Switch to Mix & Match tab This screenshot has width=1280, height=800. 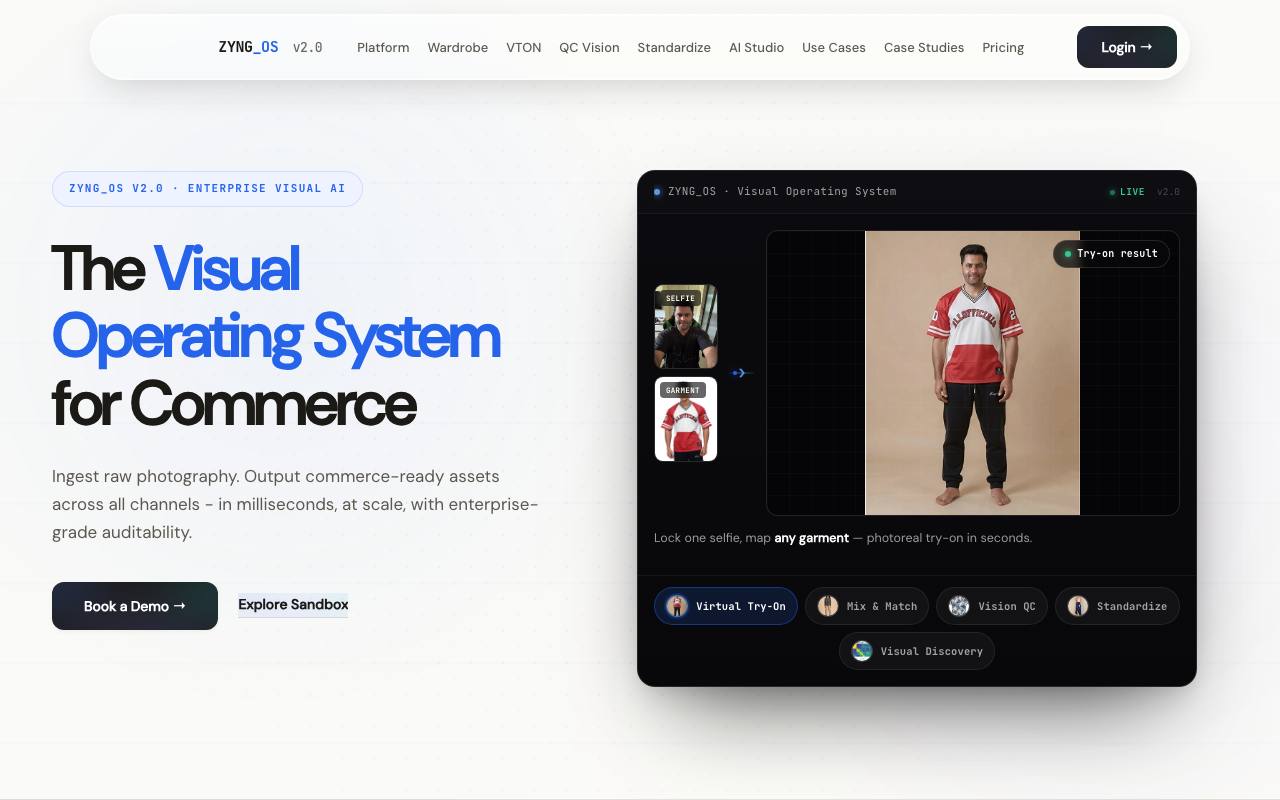click(x=867, y=606)
